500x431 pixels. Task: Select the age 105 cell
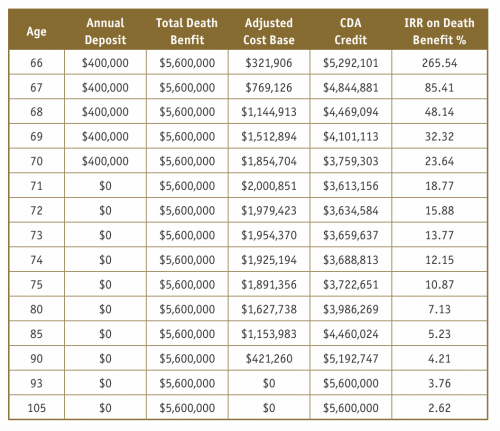(x=36, y=408)
